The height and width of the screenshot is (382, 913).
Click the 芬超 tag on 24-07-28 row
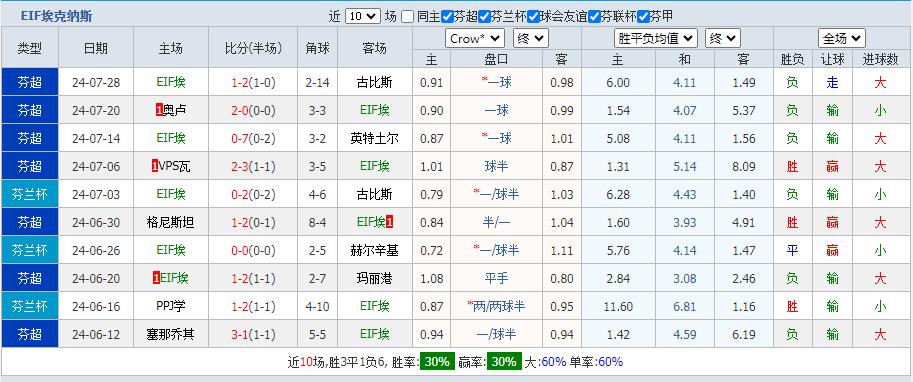point(30,82)
